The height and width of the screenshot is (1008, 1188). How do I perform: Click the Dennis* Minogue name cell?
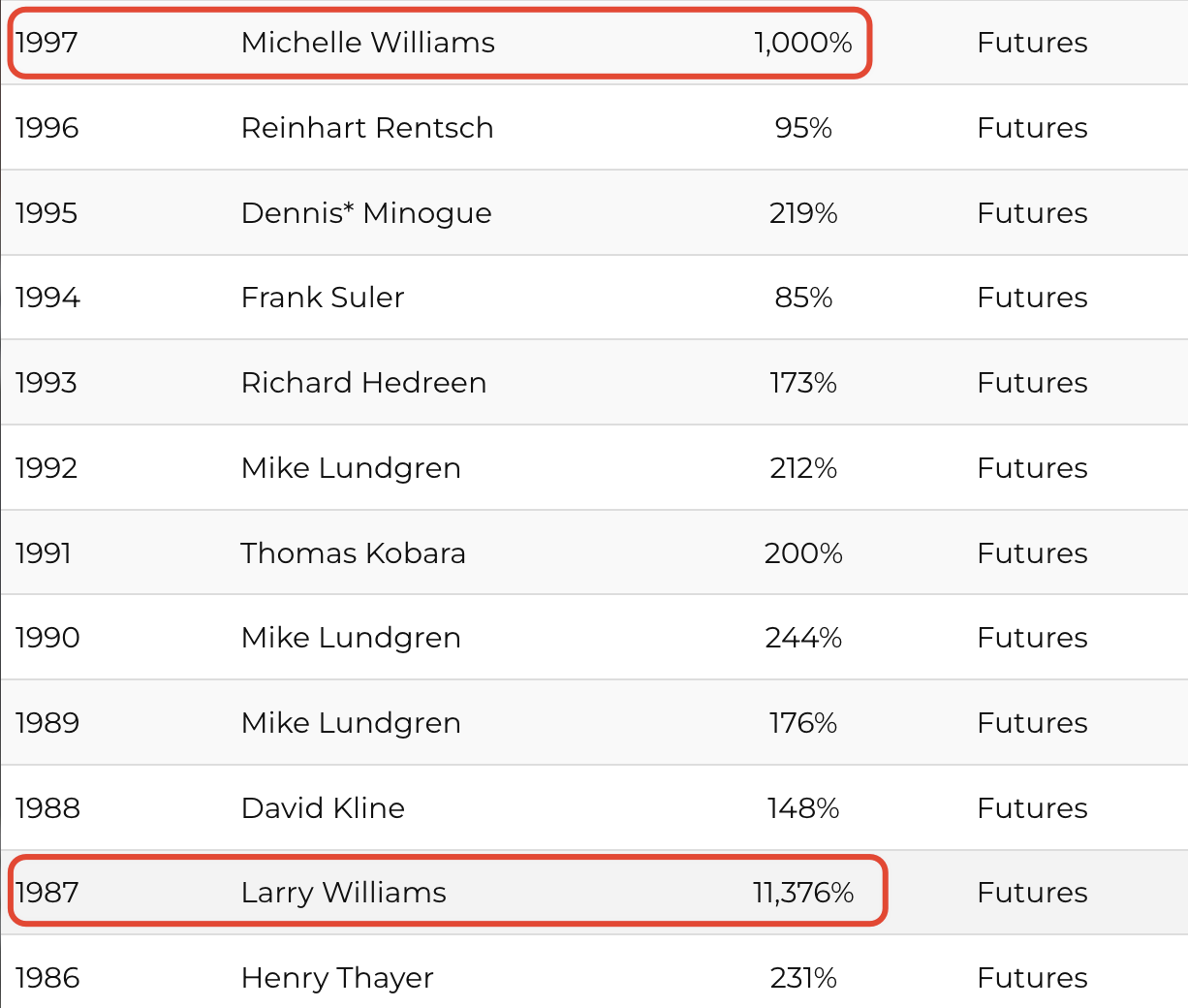click(366, 213)
